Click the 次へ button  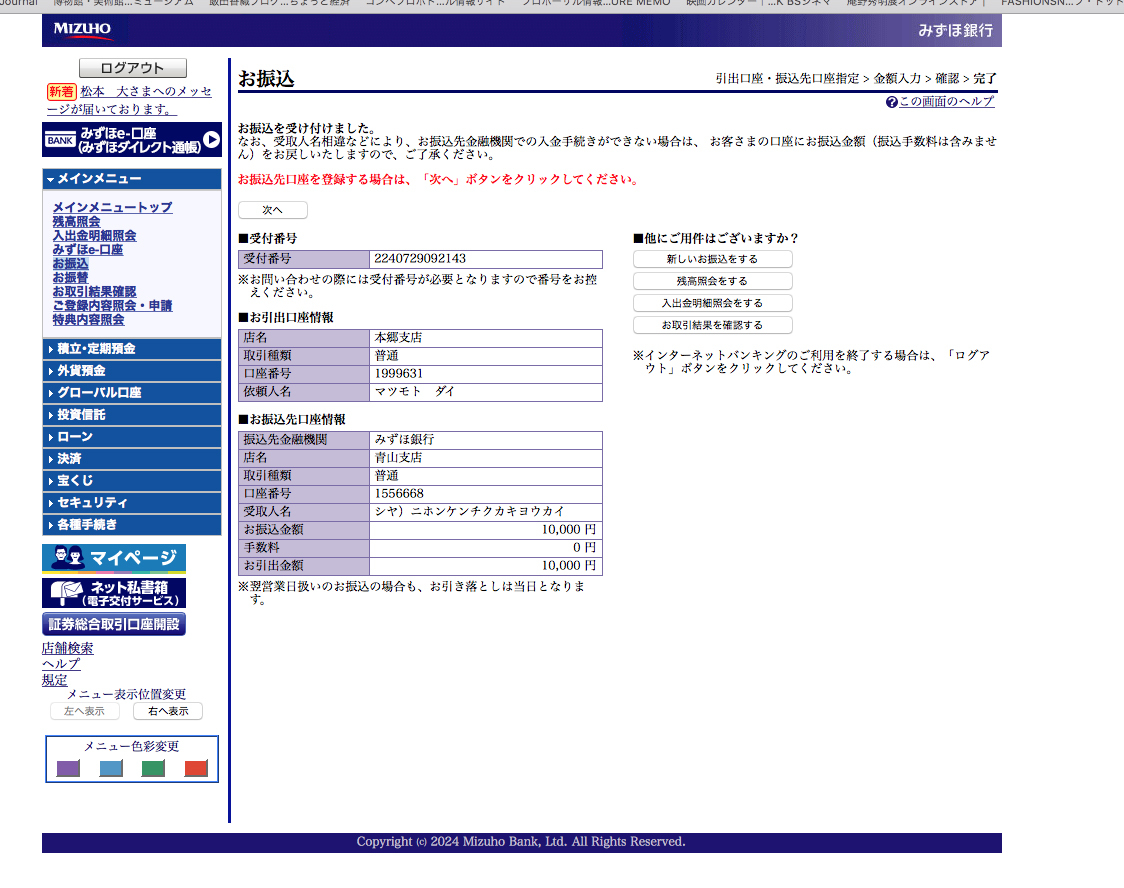click(272, 210)
